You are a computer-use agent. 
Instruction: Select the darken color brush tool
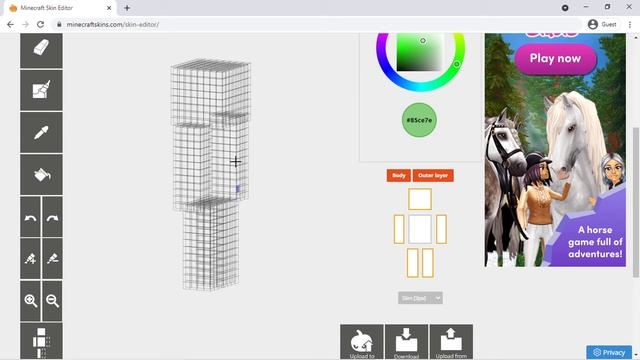[52, 259]
